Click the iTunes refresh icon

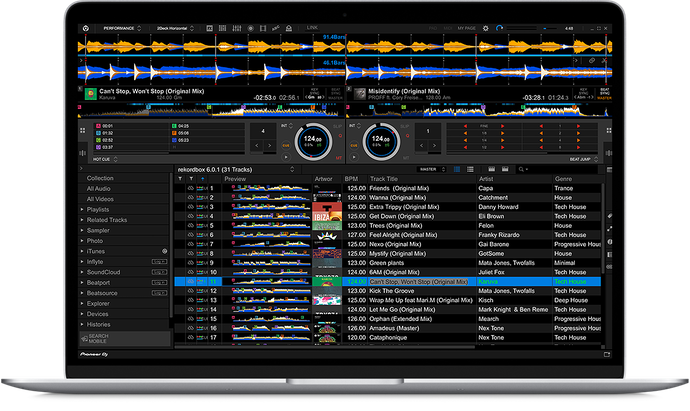[165, 251]
